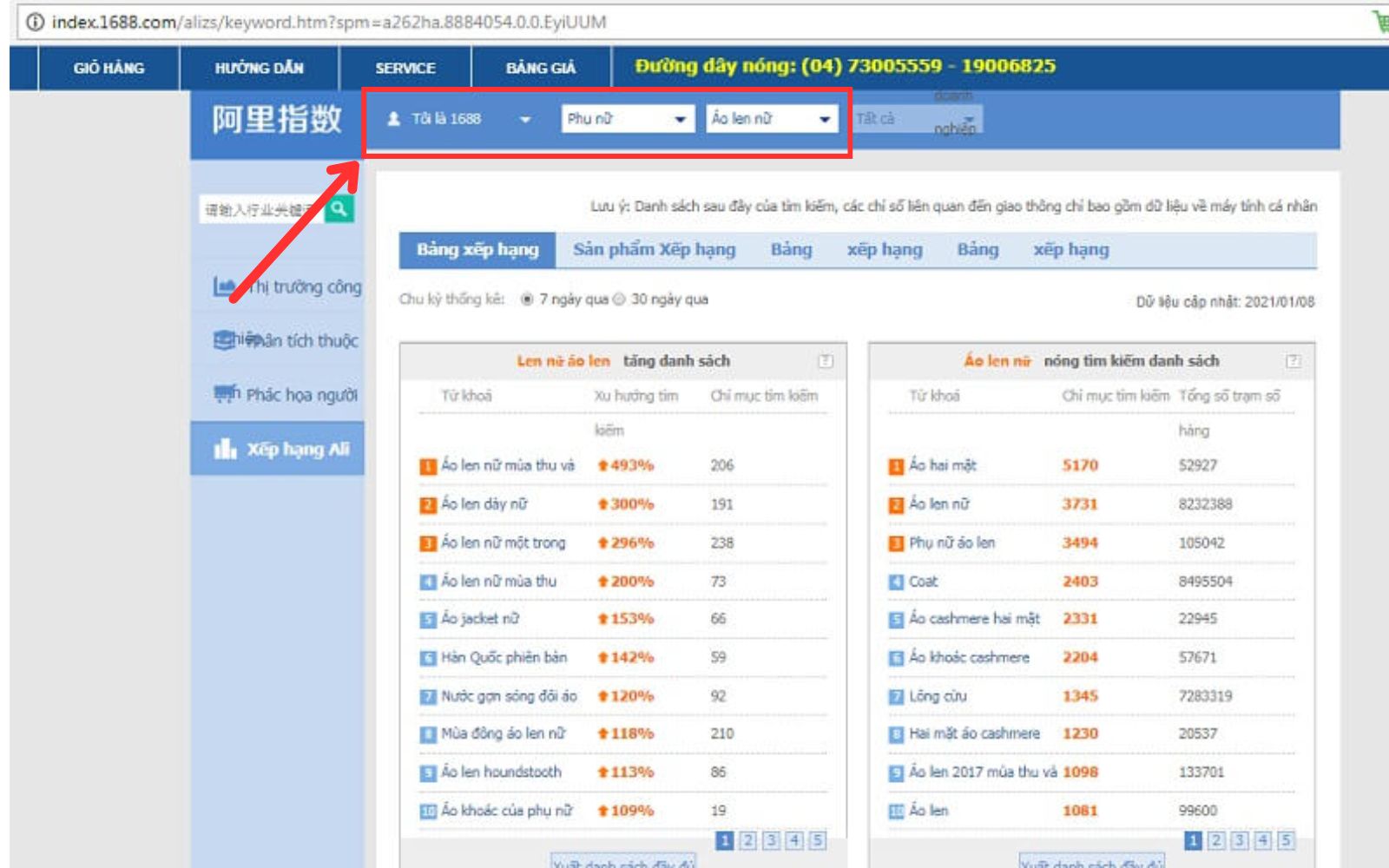Switch to the Sản phẩm Xếp hạng tab
This screenshot has height=868, width=1389.
(654, 250)
